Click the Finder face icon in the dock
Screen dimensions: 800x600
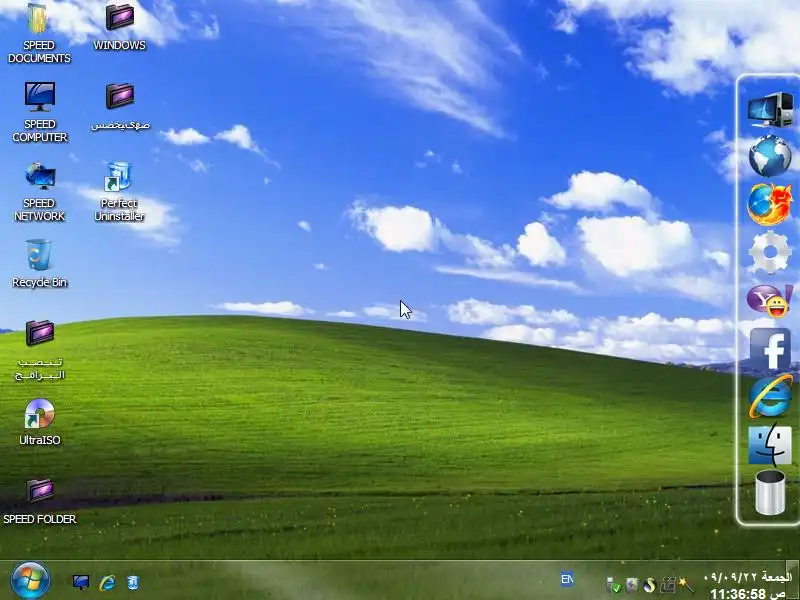[770, 445]
